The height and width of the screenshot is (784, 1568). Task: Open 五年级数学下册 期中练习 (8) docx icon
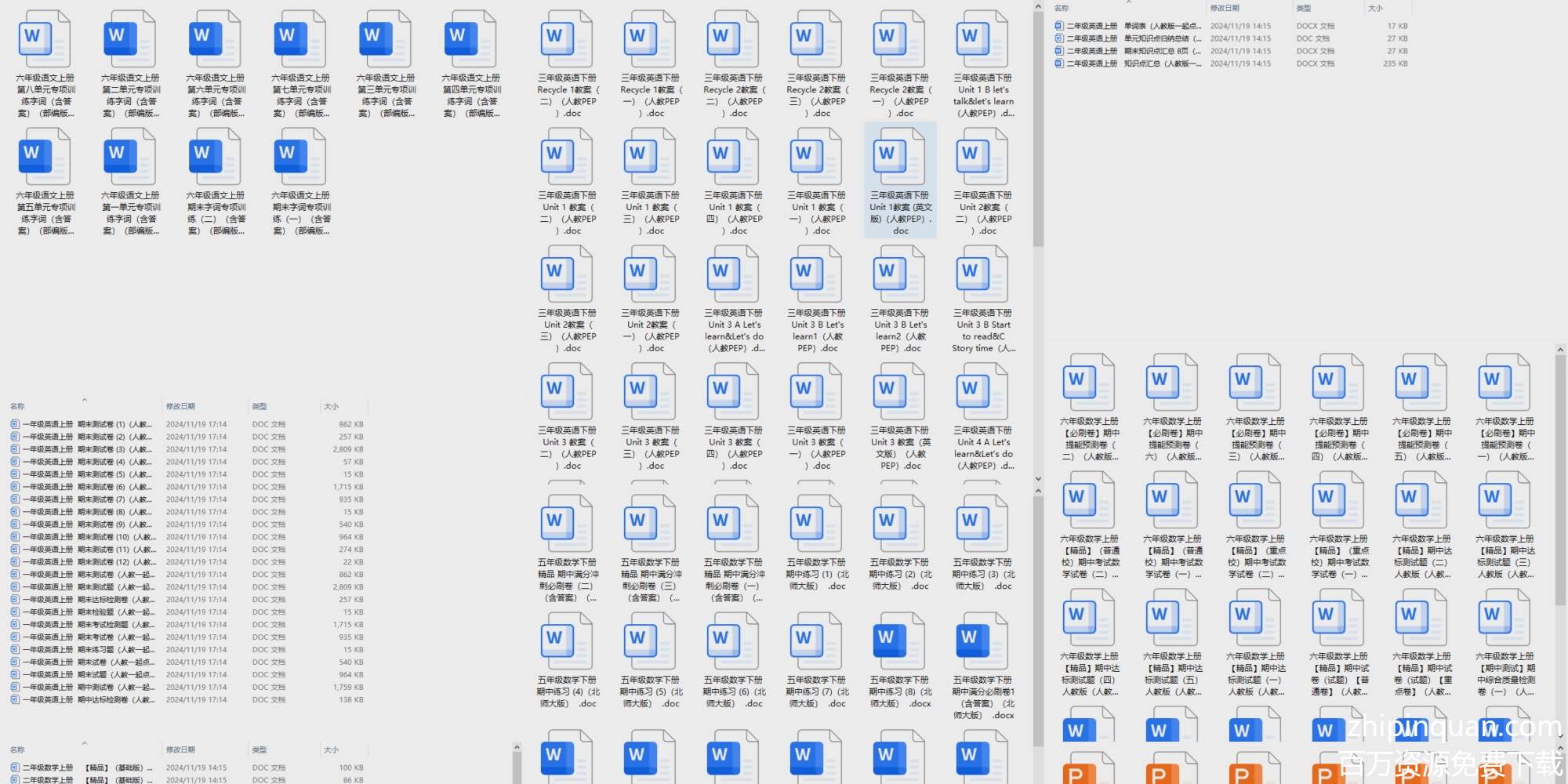(x=899, y=641)
